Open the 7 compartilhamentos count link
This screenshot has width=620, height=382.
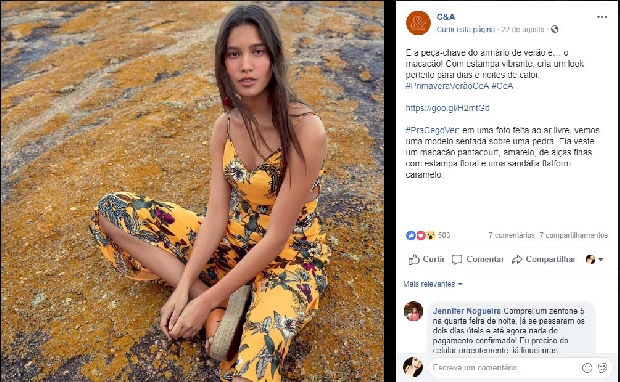pos(574,235)
